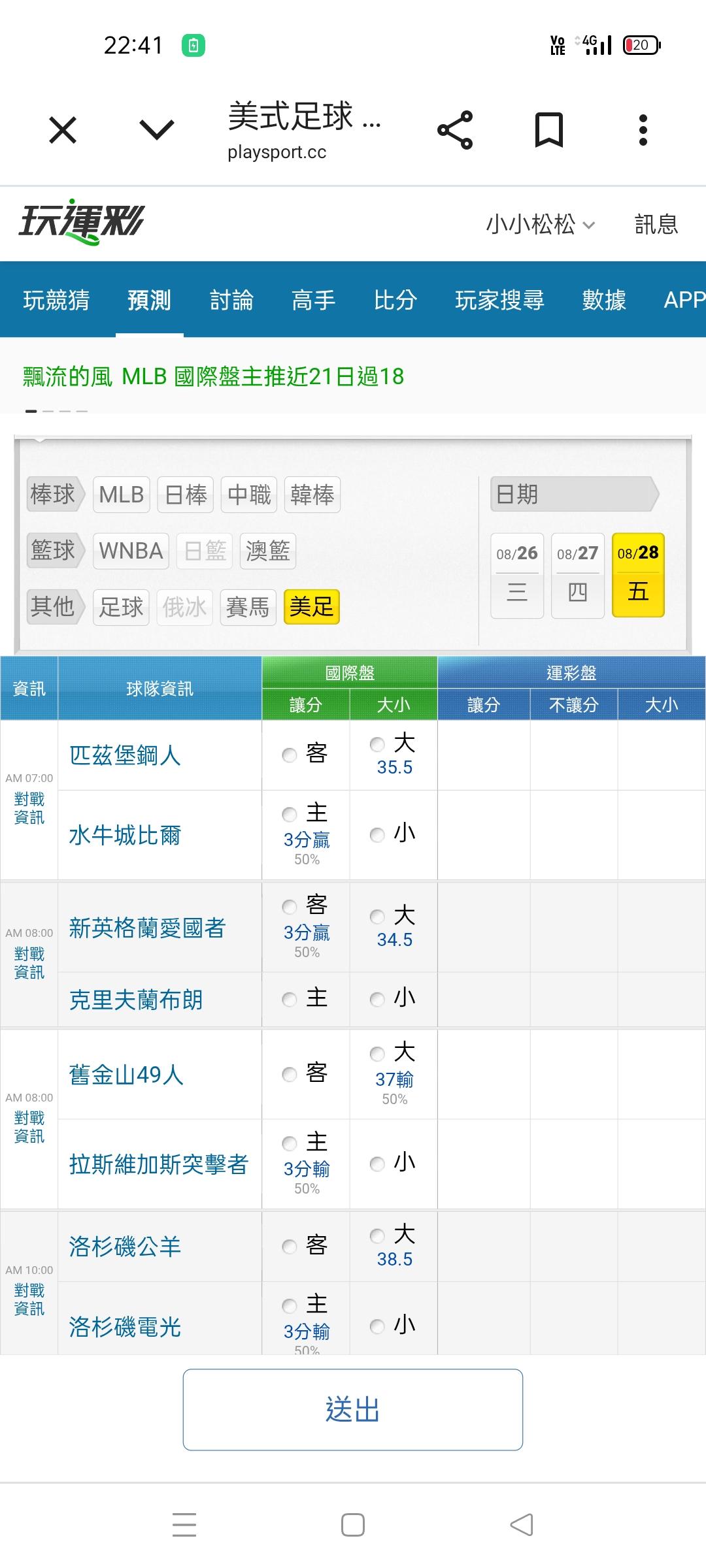Choose the 韓棒 league button
This screenshot has height=1568, width=706.
(x=312, y=495)
